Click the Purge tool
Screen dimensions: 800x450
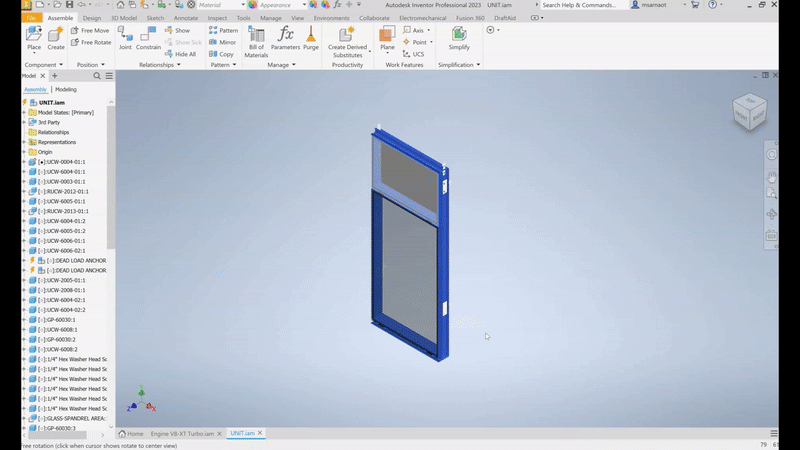pos(311,38)
